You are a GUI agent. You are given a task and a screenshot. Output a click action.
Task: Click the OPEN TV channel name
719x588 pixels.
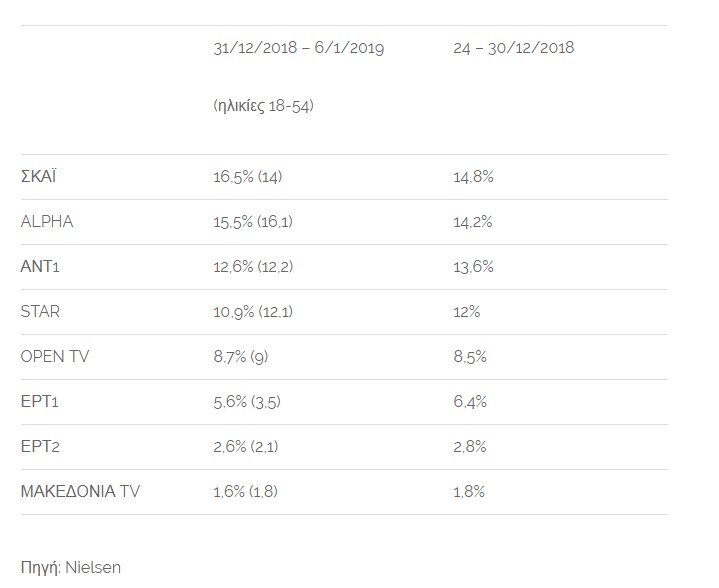pos(55,356)
